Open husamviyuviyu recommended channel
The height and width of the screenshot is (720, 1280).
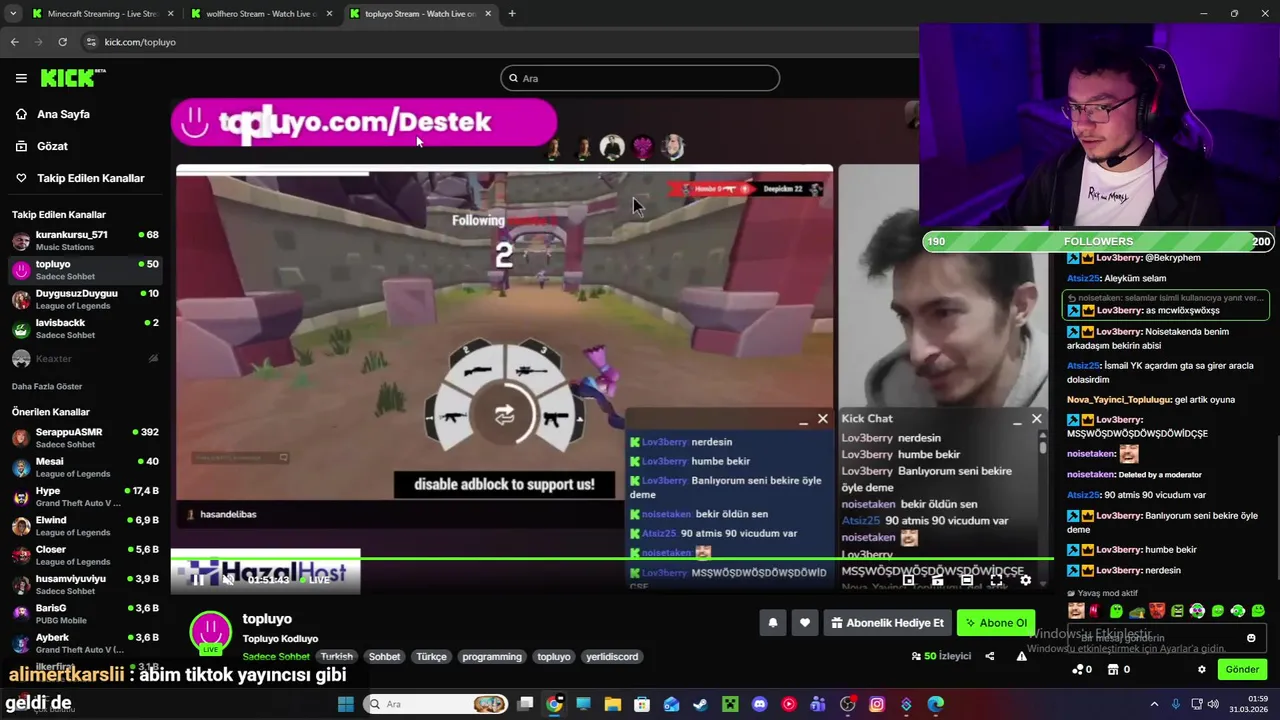pos(85,584)
